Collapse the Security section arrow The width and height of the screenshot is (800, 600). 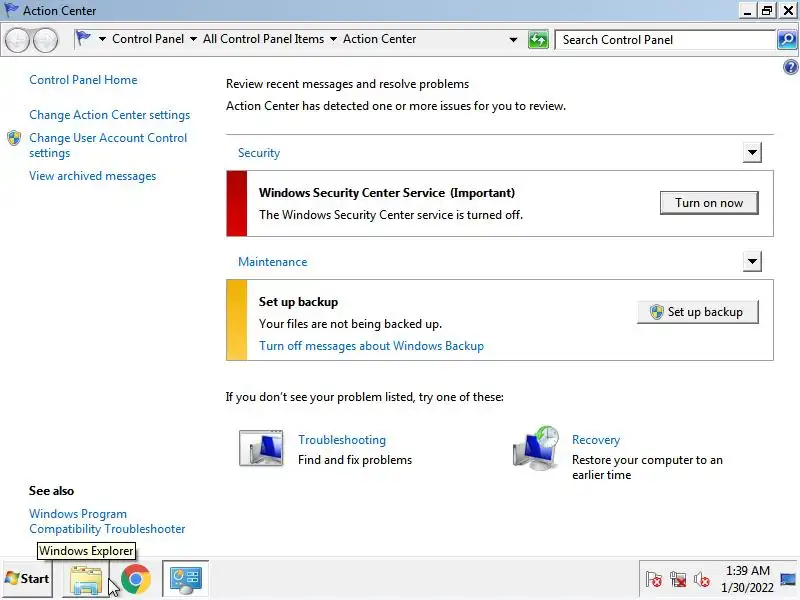752,152
